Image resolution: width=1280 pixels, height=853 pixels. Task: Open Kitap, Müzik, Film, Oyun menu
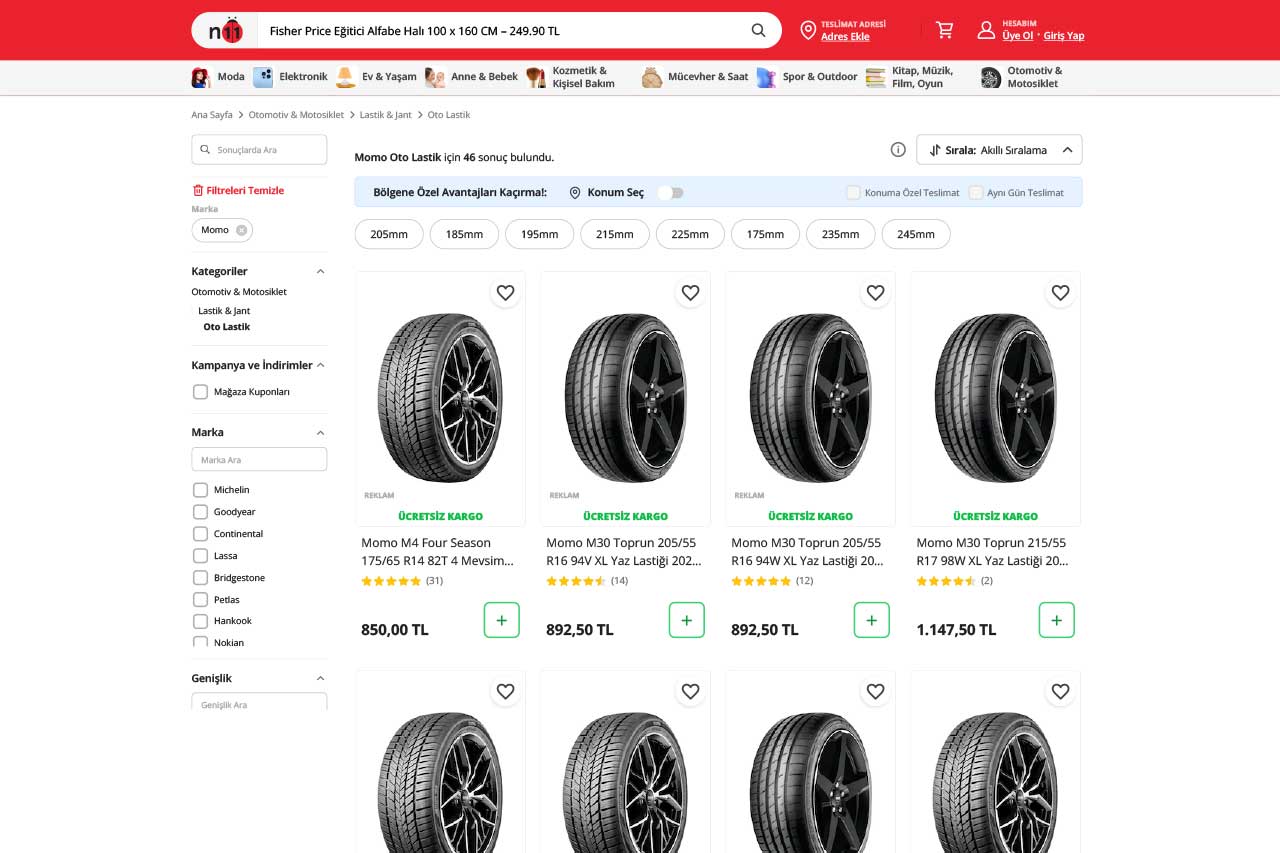911,77
